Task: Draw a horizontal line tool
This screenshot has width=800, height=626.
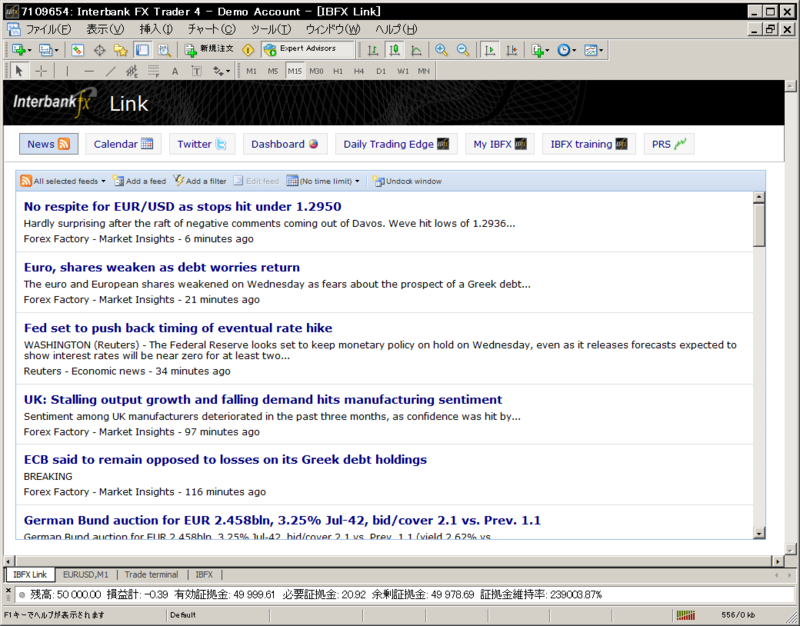Action: (x=89, y=71)
